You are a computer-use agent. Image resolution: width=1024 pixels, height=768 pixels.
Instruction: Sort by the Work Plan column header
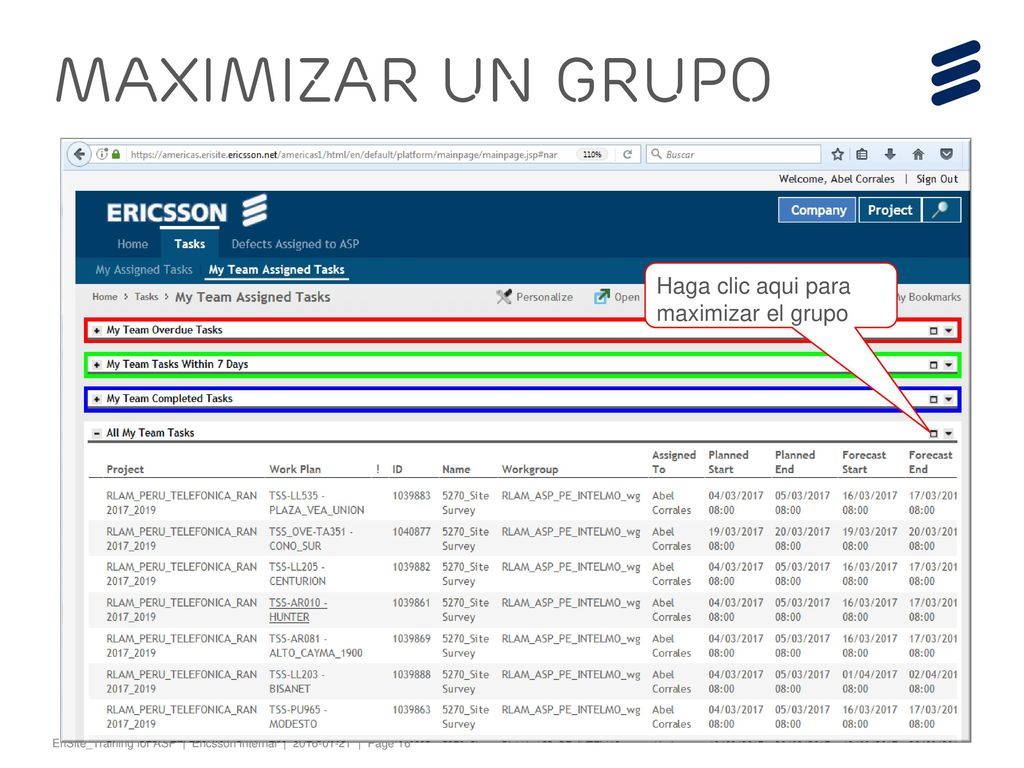pos(295,470)
